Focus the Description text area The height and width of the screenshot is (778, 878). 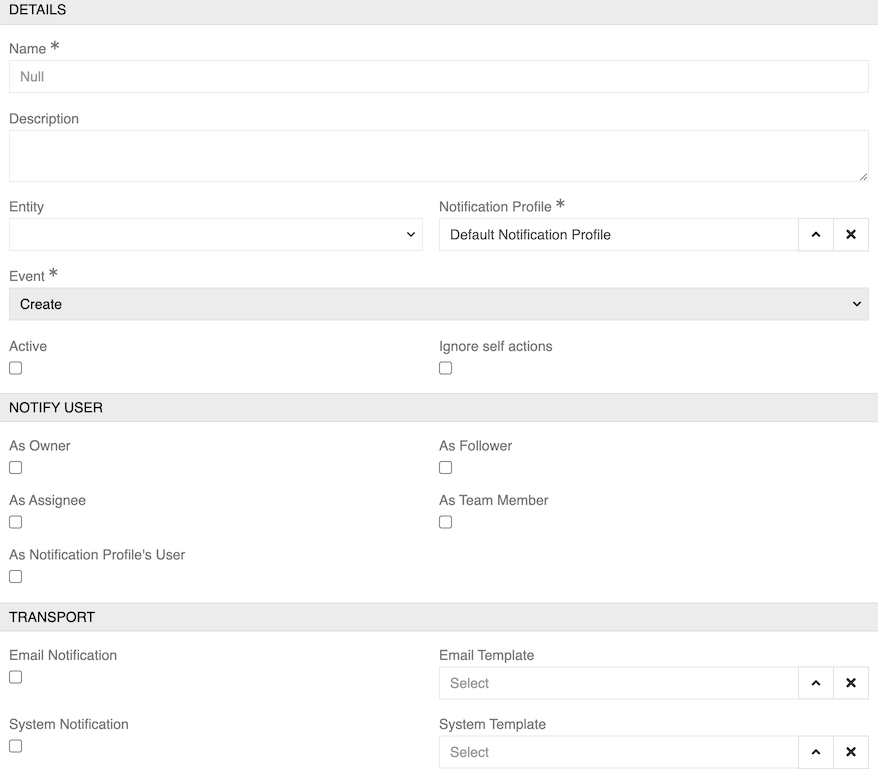[x=438, y=156]
